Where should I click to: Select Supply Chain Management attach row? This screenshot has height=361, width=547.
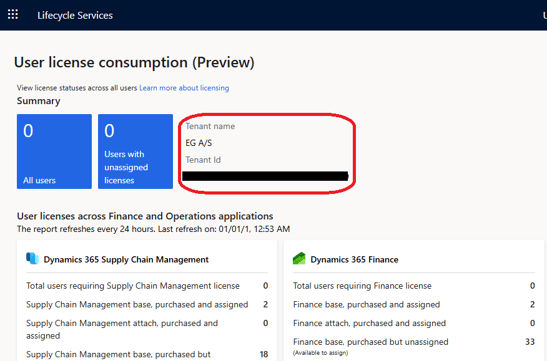point(147,329)
